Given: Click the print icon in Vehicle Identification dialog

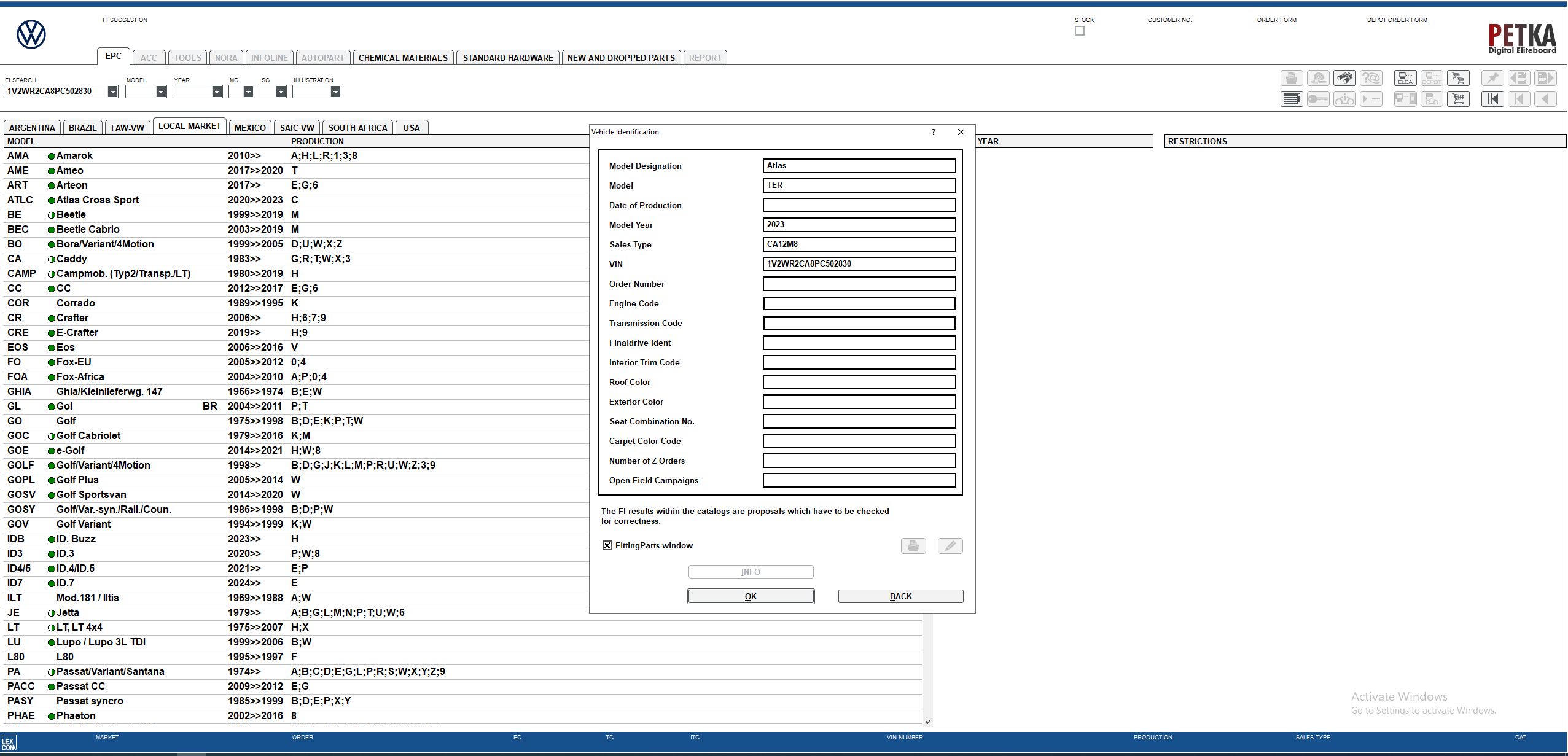Looking at the screenshot, I should click(x=913, y=546).
